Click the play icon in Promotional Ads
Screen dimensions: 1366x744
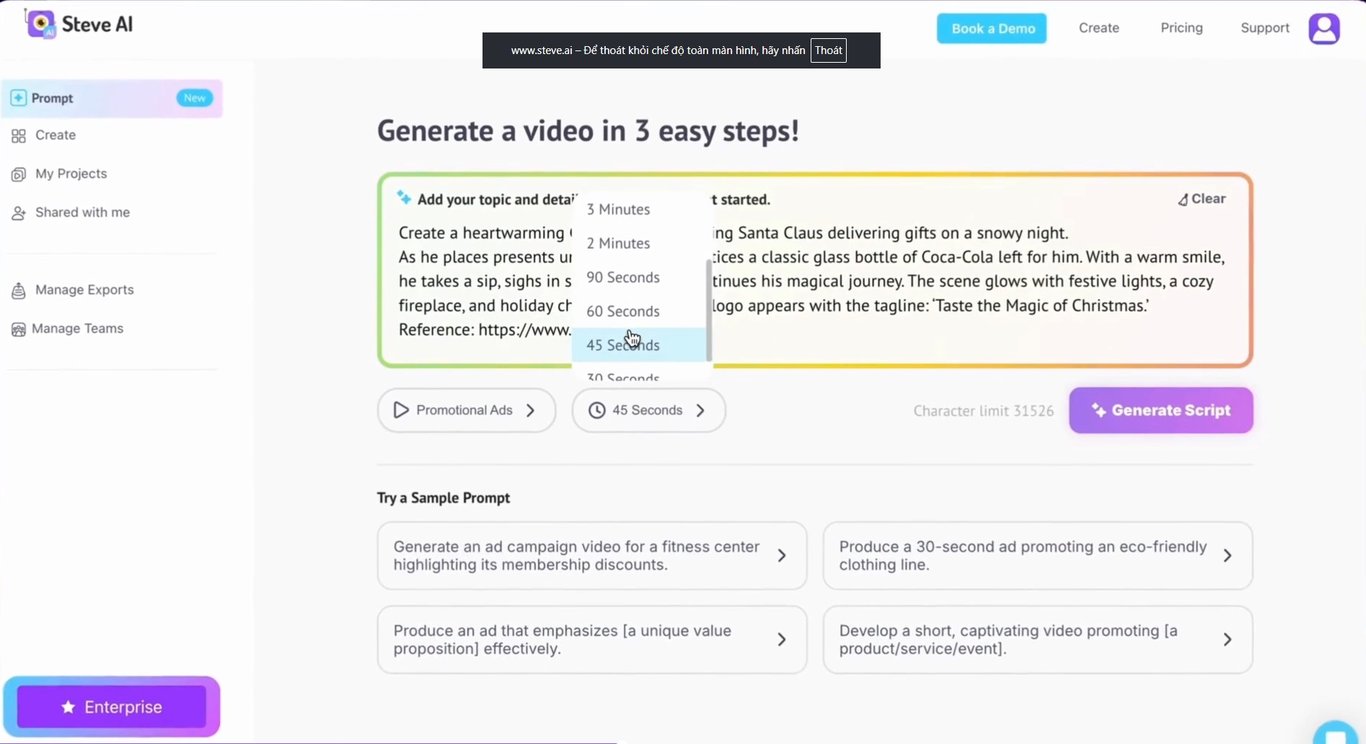[x=401, y=410]
